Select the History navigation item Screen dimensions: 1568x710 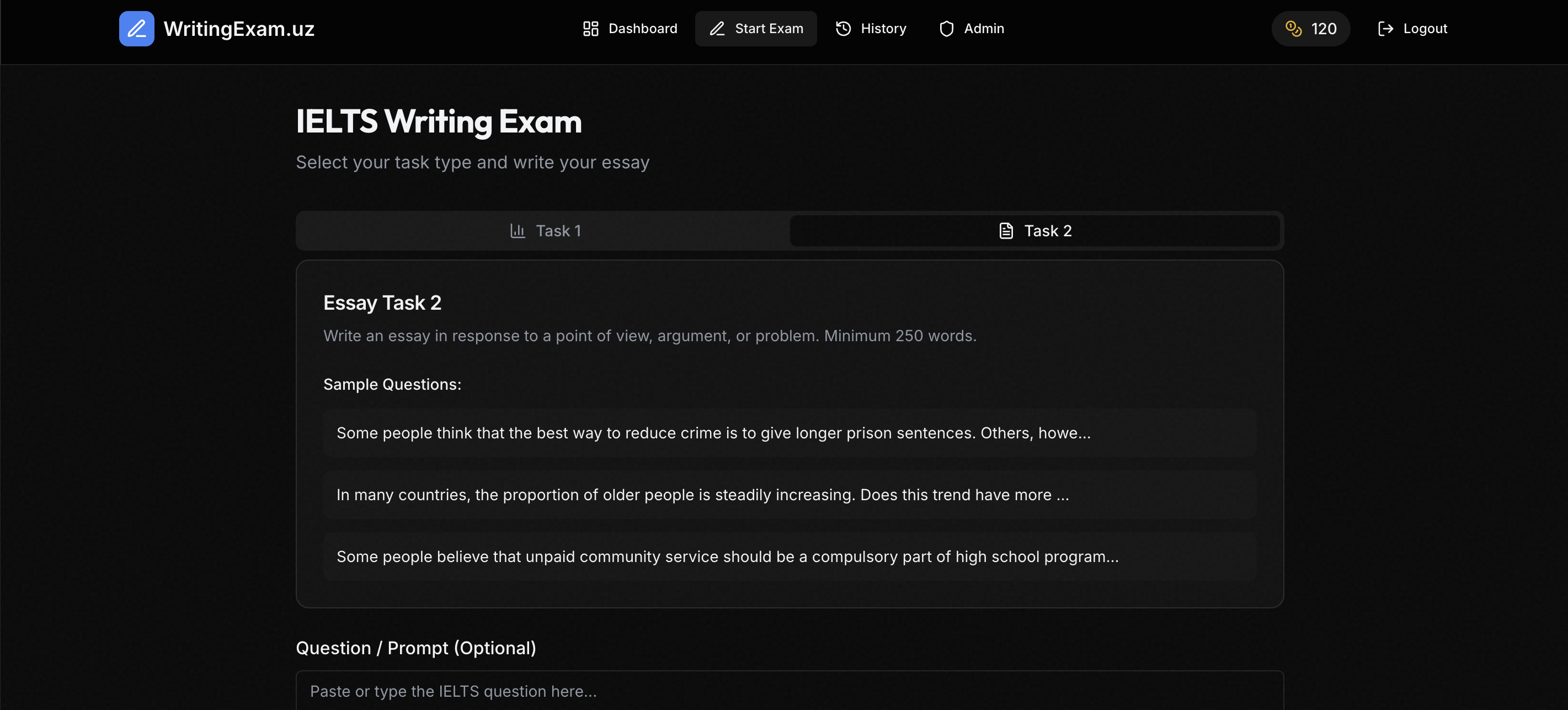(x=871, y=28)
